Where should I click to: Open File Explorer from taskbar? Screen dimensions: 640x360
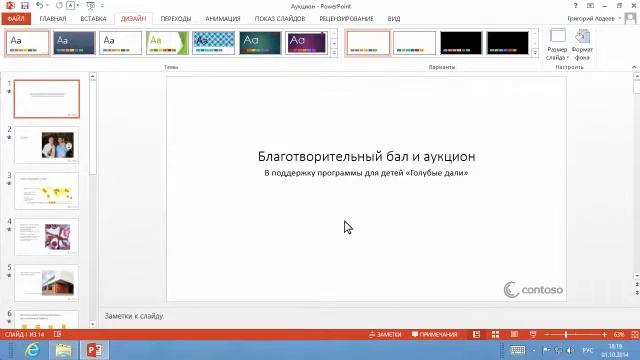tap(63, 350)
